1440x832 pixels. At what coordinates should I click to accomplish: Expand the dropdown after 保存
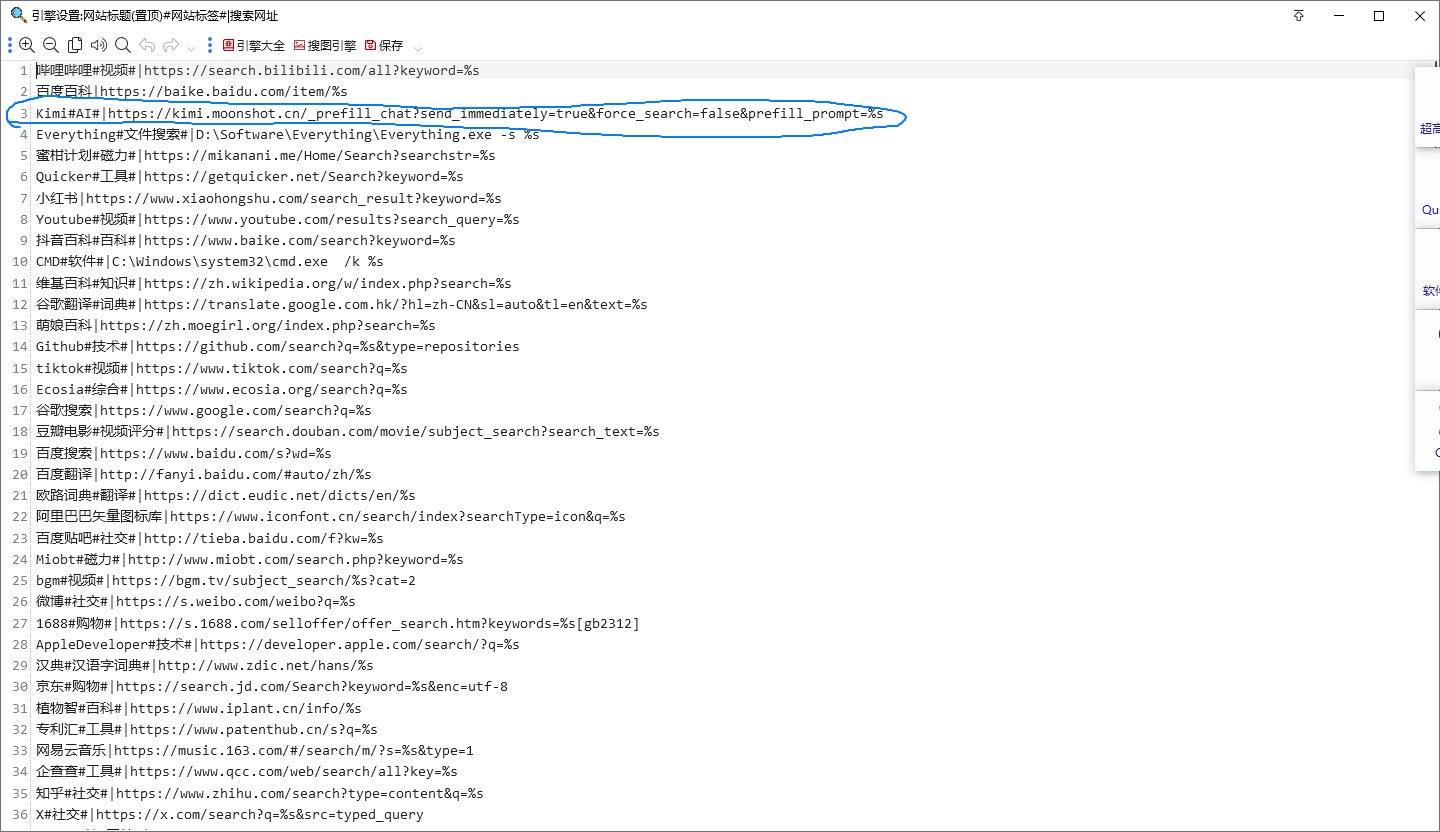point(418,47)
